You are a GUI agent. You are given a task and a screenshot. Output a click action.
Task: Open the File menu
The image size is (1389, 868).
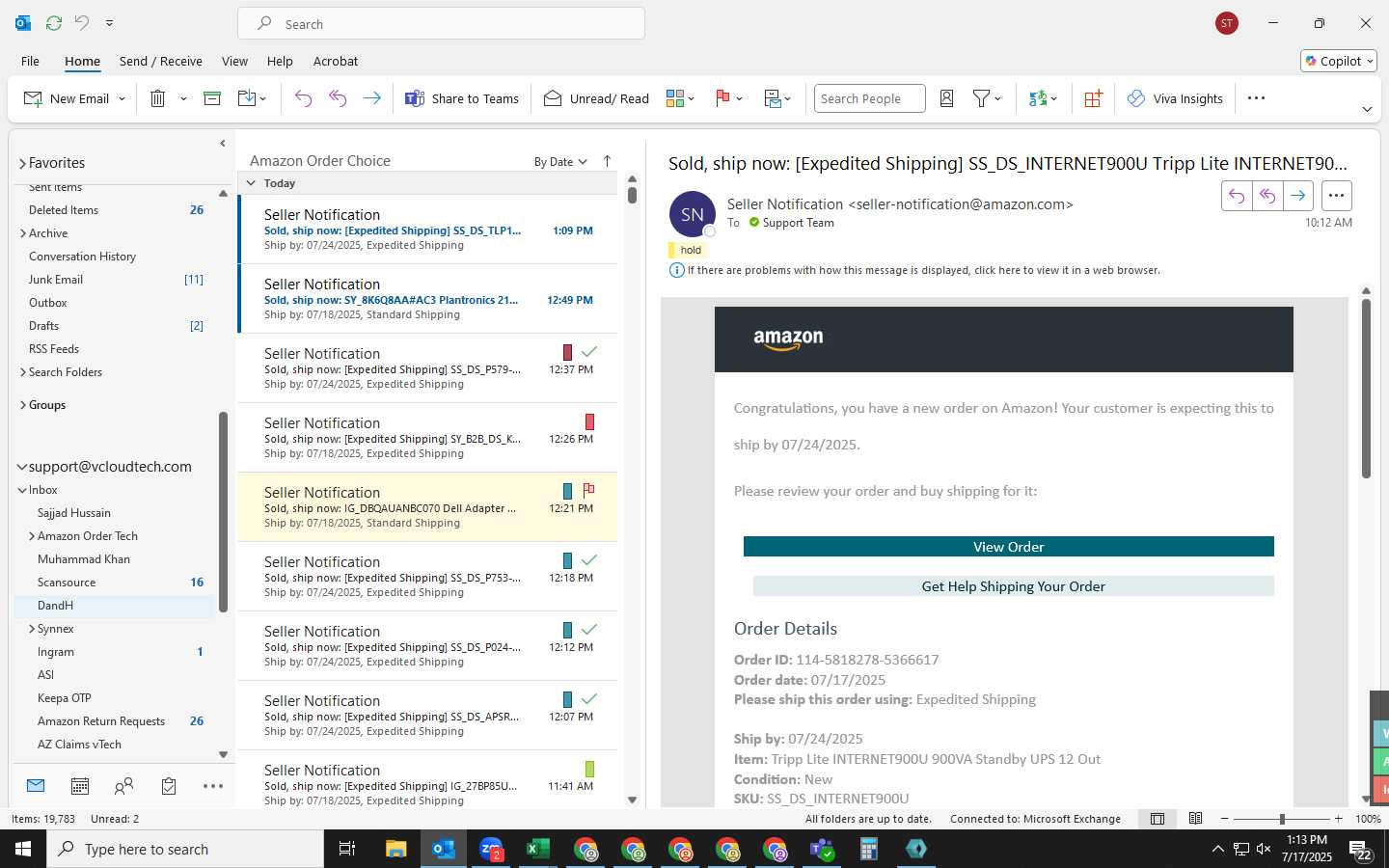(30, 61)
